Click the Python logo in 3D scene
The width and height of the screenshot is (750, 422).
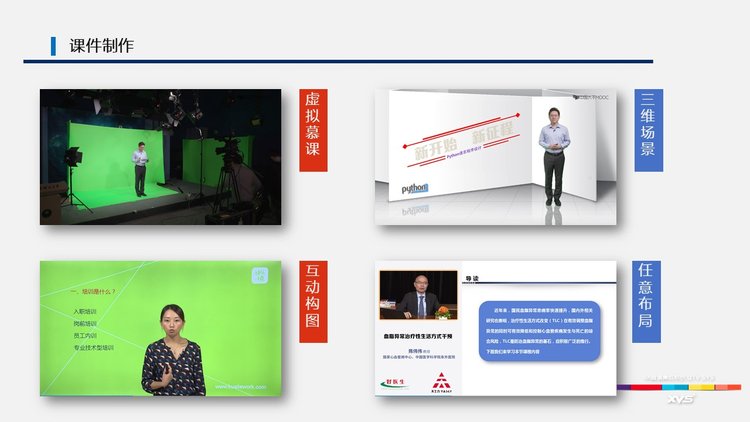click(414, 188)
